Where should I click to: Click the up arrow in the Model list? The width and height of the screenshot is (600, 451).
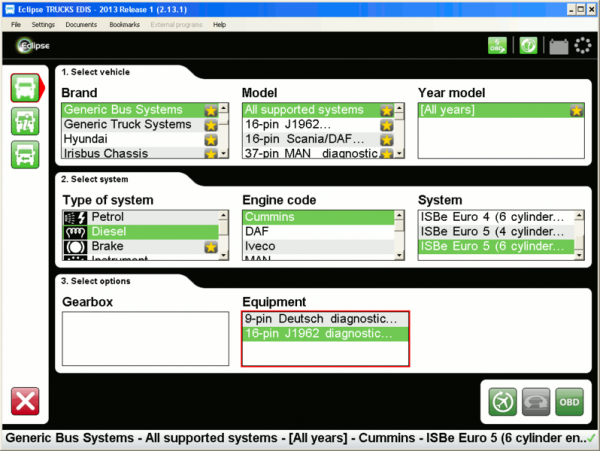(x=399, y=107)
